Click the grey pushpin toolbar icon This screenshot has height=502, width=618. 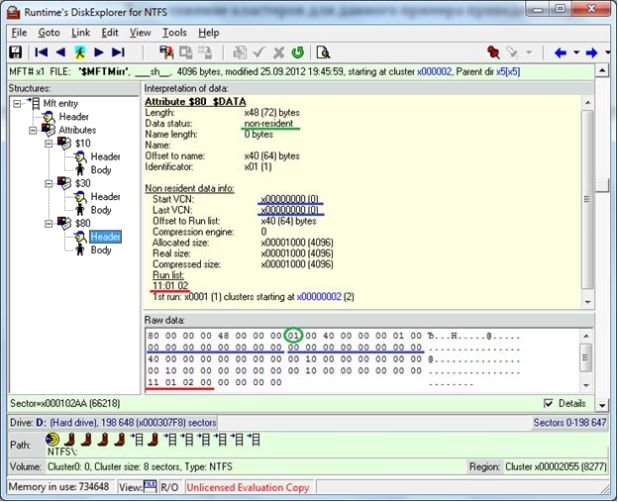click(512, 52)
